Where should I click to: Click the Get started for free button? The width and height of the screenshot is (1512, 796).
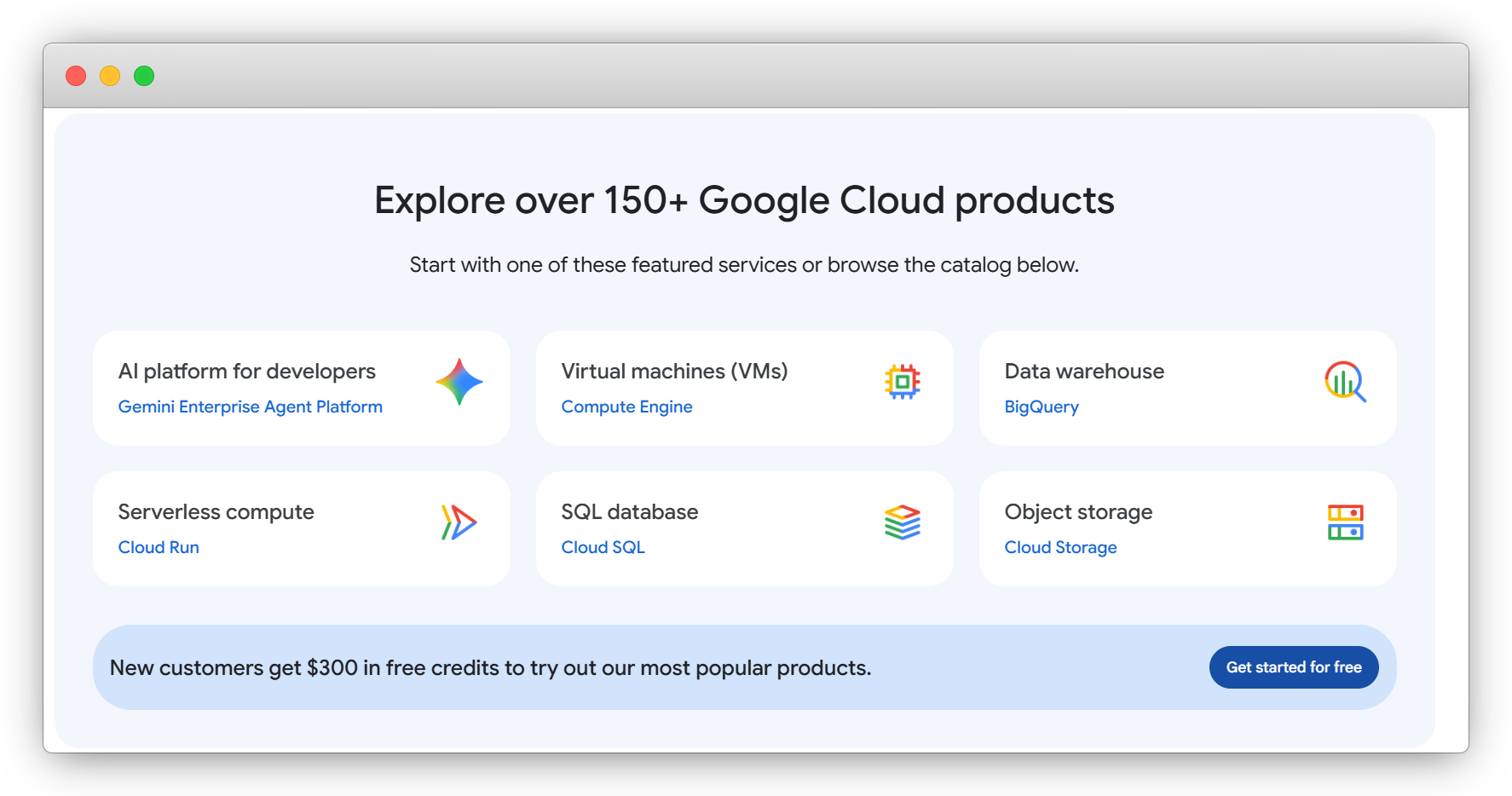click(1294, 667)
